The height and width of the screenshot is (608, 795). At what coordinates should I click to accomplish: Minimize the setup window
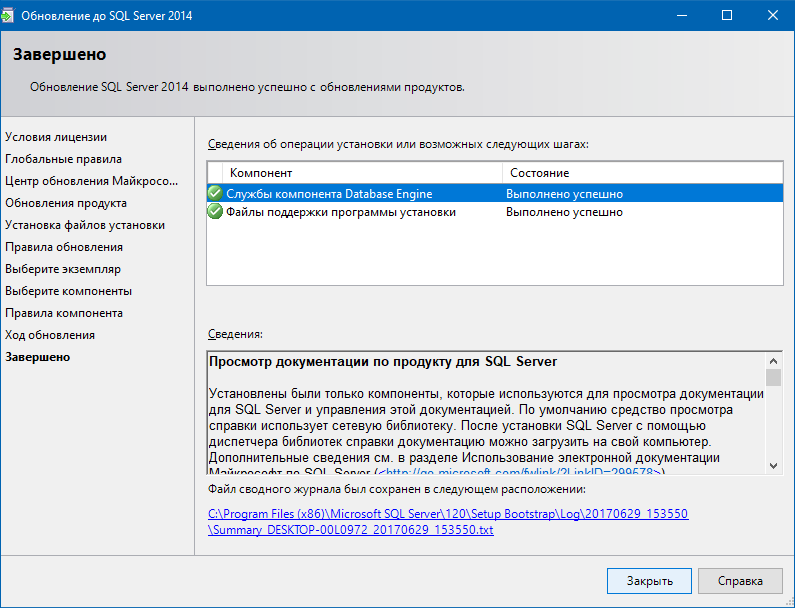pos(682,15)
